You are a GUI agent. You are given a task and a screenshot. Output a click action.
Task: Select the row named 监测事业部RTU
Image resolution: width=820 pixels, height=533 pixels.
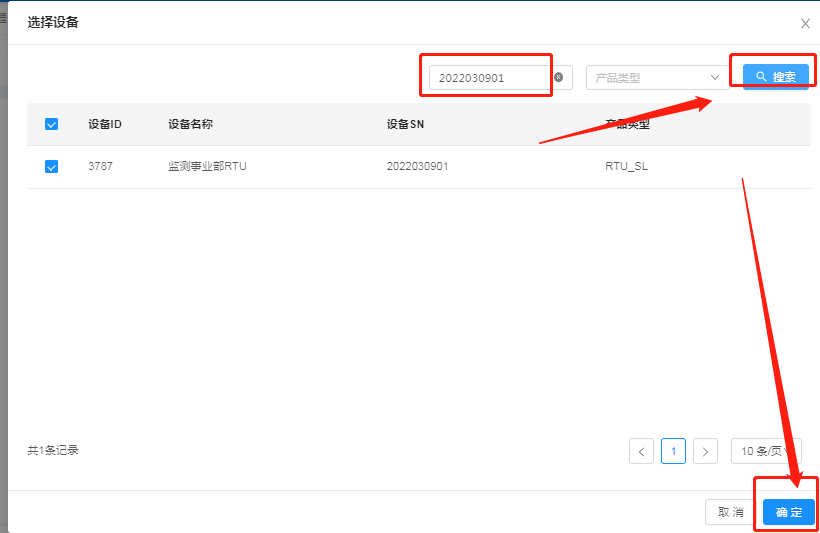coord(207,167)
